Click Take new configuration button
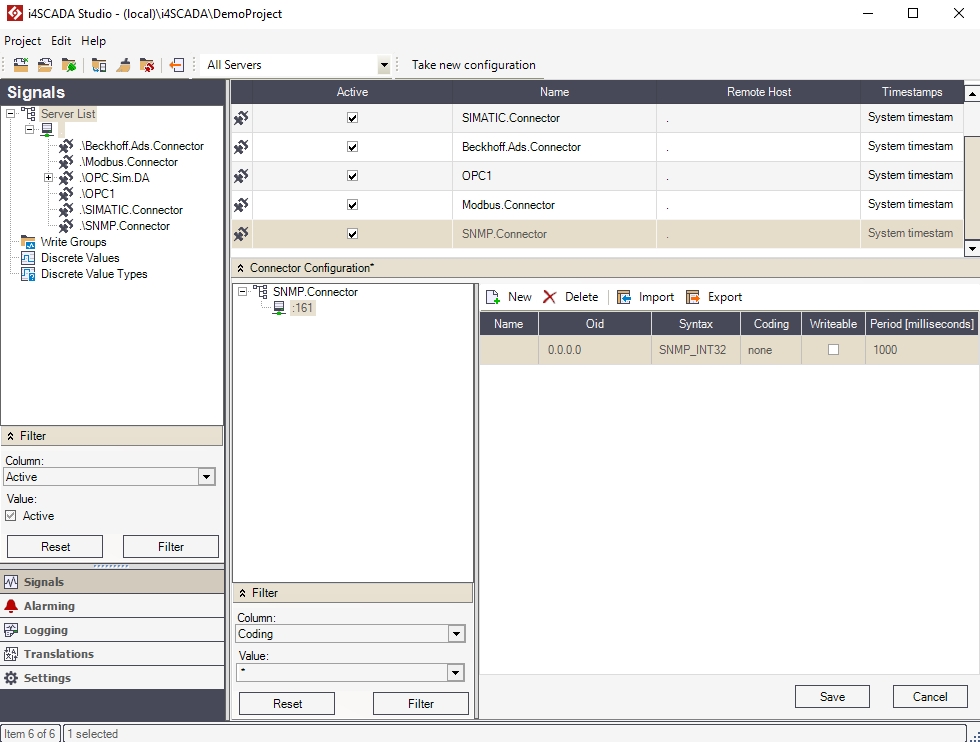The image size is (980, 742). [473, 65]
